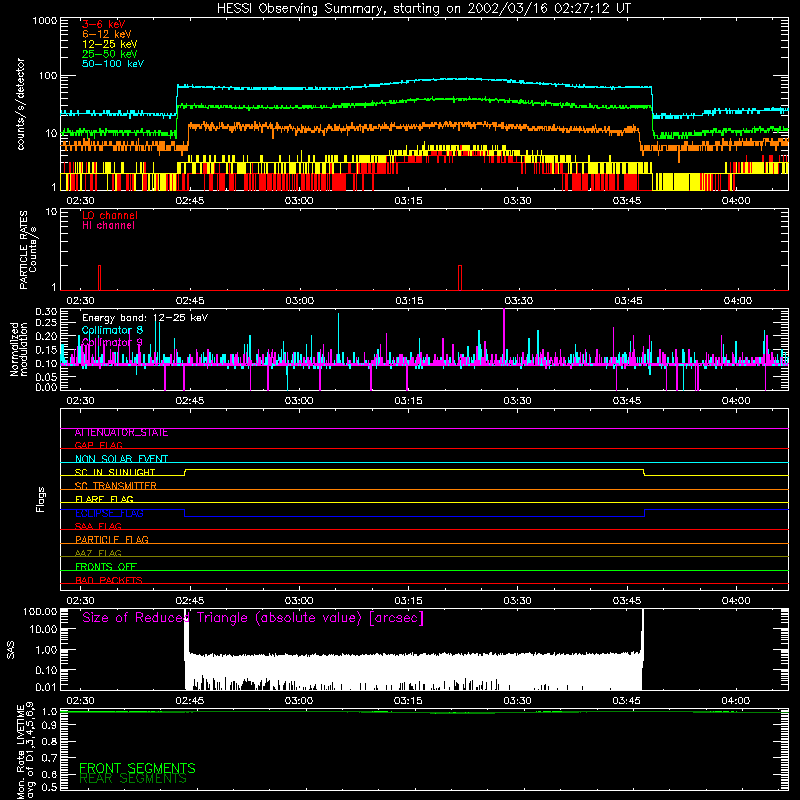The width and height of the screenshot is (800, 800).
Task: Click the GAP_FLAG label
Action: pyautogui.click(x=98, y=445)
